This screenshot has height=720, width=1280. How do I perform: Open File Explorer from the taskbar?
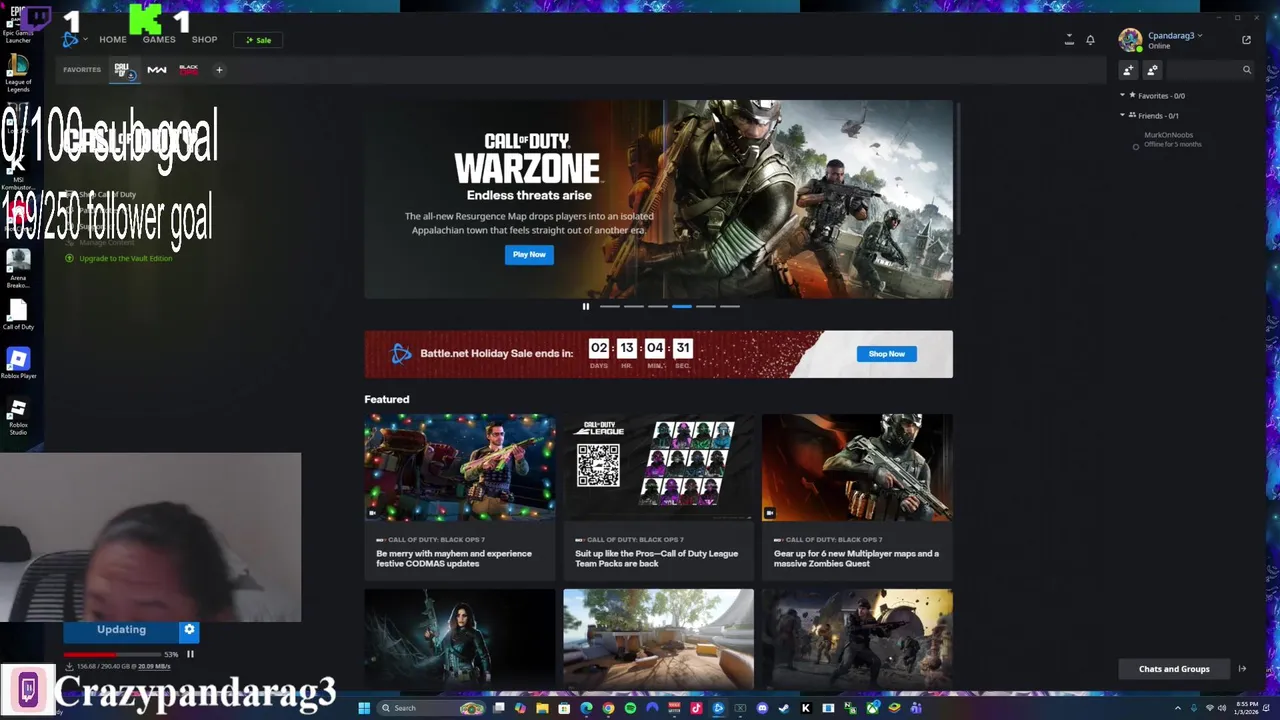click(542, 708)
